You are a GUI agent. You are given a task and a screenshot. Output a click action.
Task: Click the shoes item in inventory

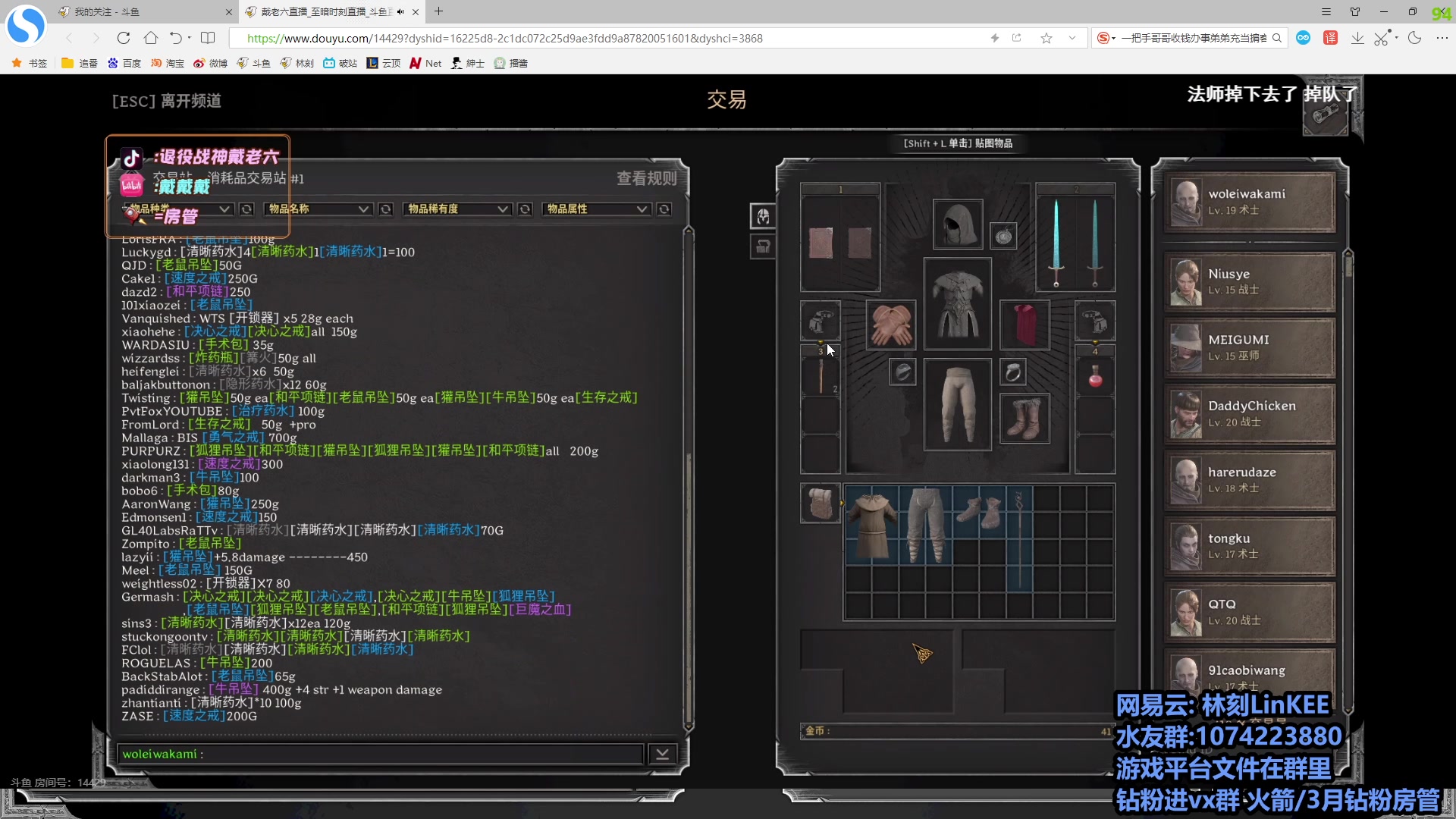[x=979, y=510]
